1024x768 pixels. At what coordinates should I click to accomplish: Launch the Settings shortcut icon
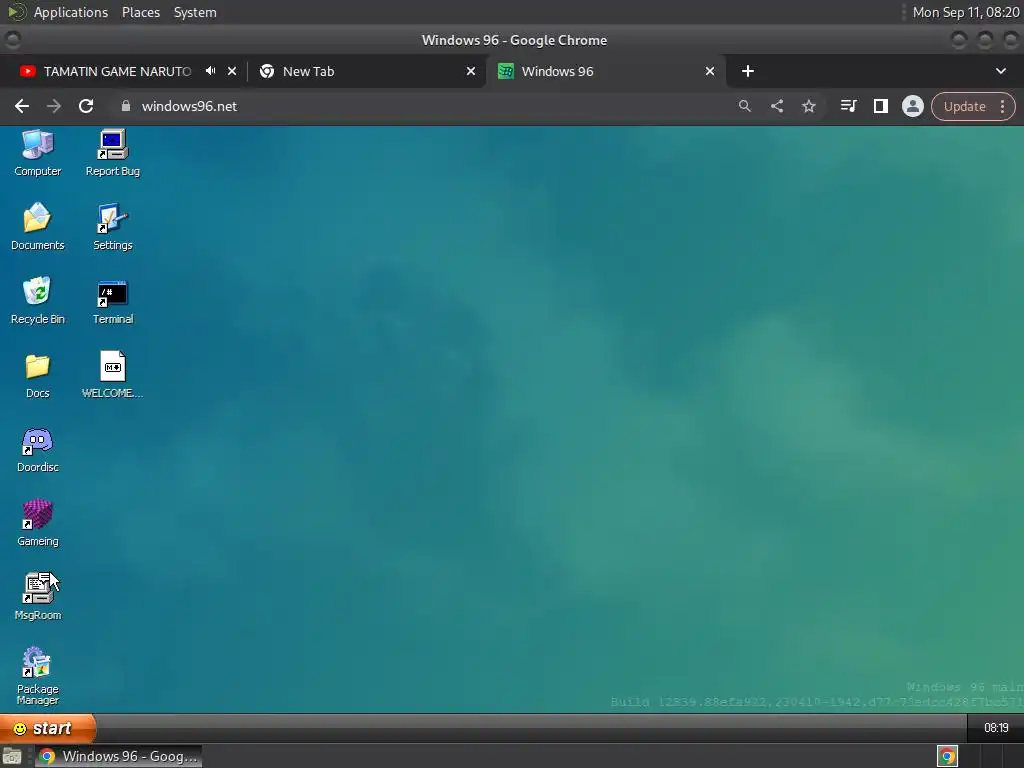(x=112, y=227)
